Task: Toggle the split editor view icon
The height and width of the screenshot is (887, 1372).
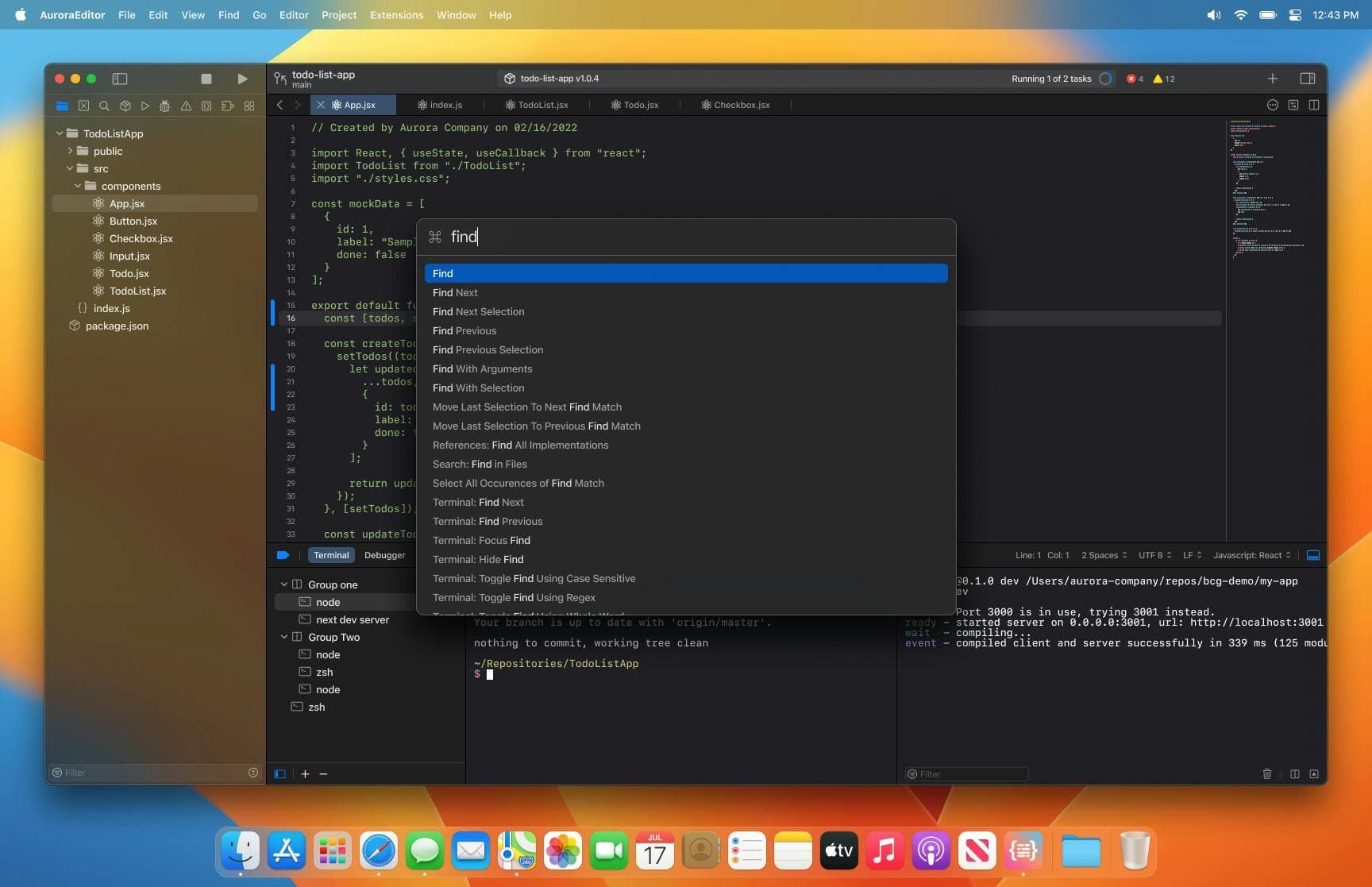Action: click(1315, 104)
